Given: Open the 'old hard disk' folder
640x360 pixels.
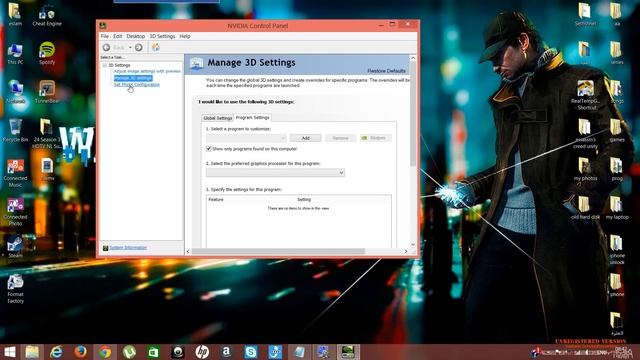Looking at the screenshot, I should click(x=585, y=208).
